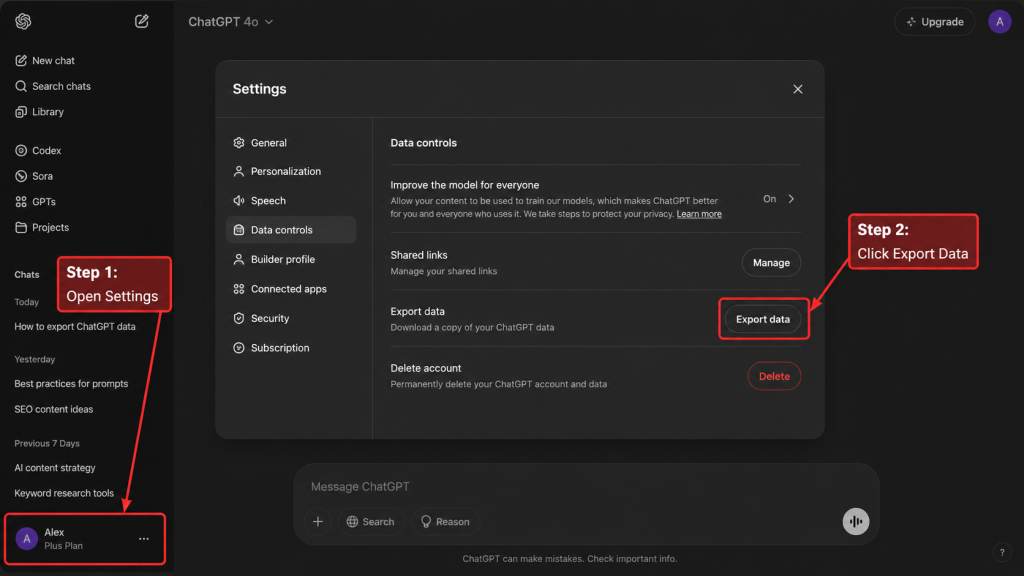
Task: Select the Builder profile tab
Action: (291, 259)
